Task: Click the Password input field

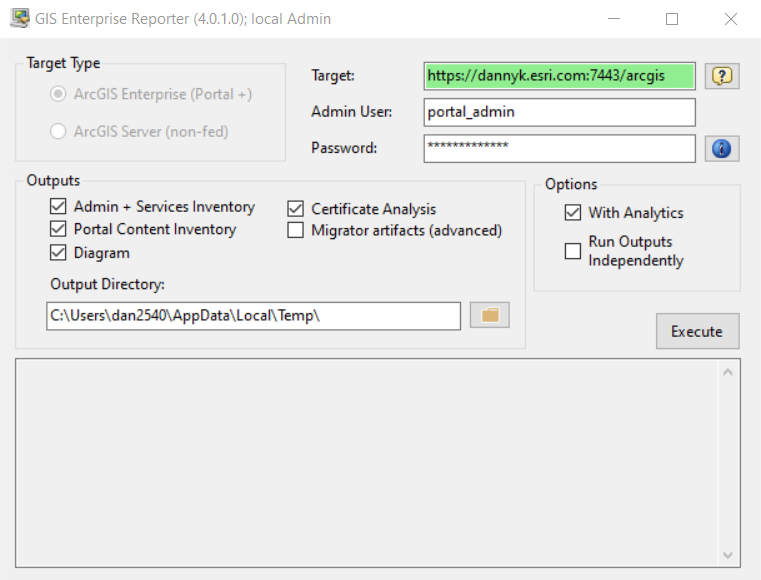Action: point(558,148)
